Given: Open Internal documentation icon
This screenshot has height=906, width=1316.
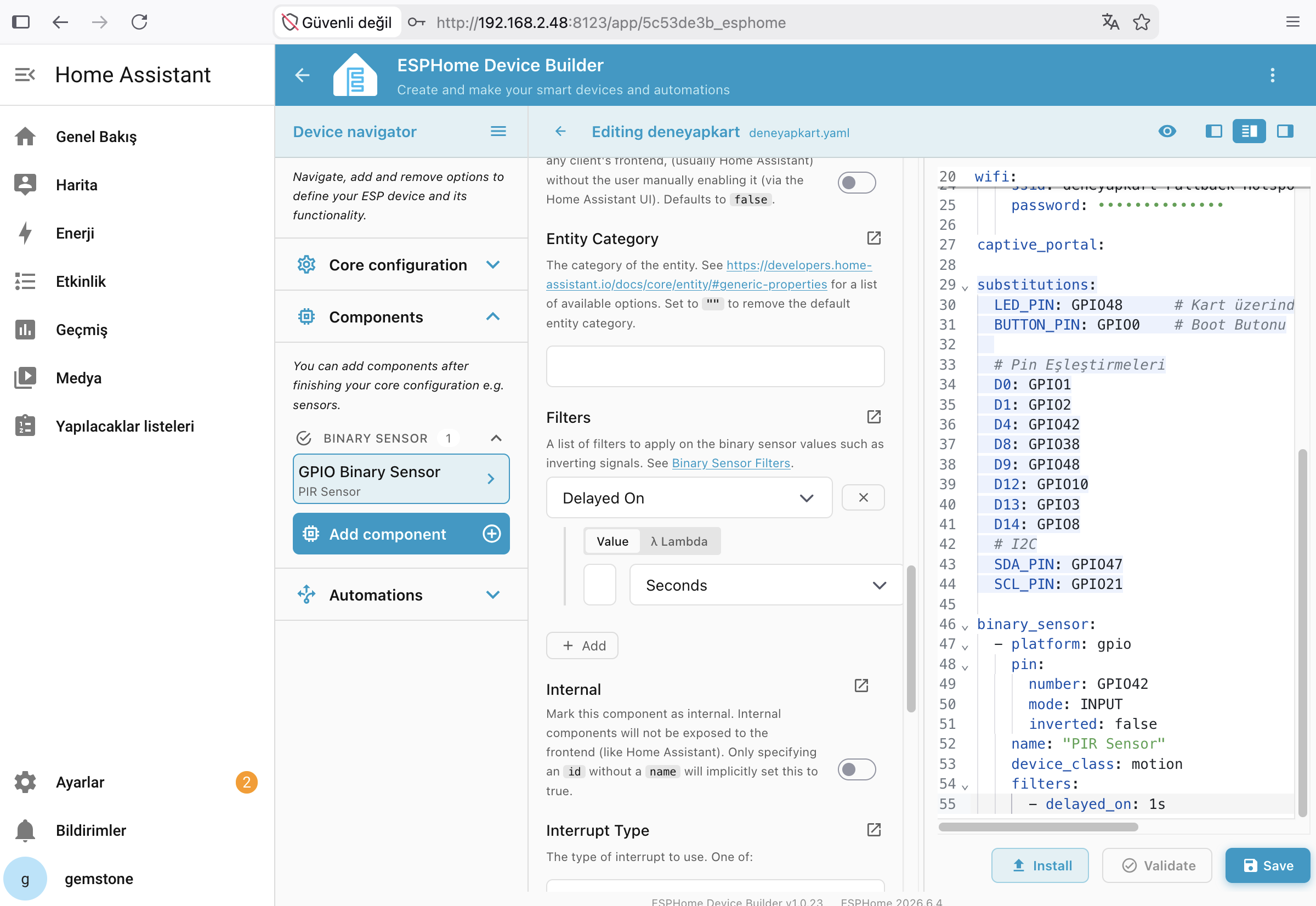Looking at the screenshot, I should point(861,686).
